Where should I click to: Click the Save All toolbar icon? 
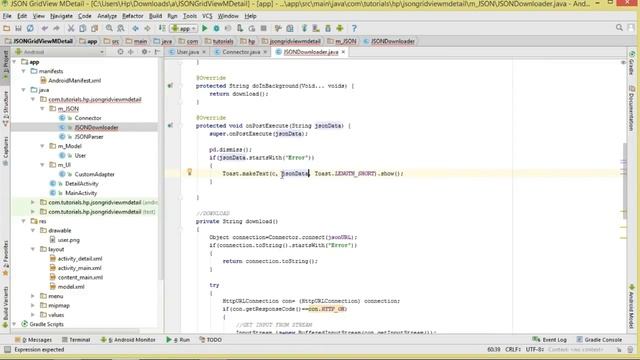pos(18,28)
